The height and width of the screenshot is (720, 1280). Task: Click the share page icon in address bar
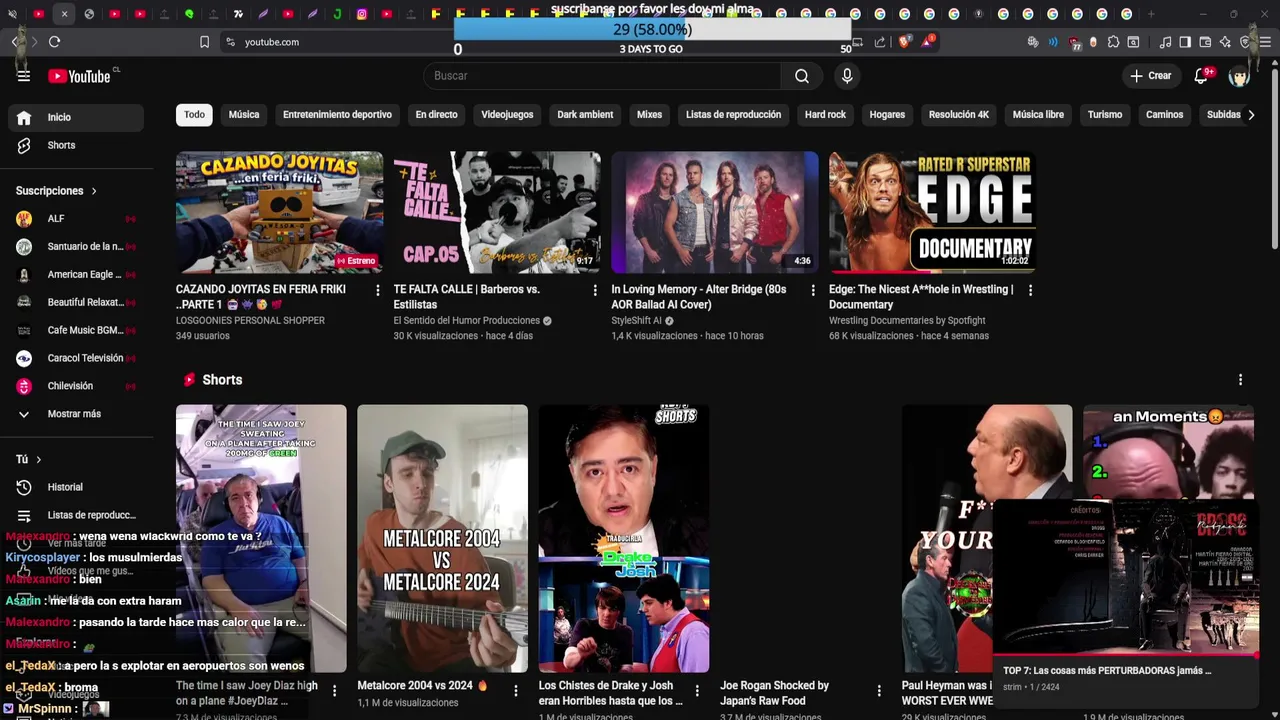(880, 42)
